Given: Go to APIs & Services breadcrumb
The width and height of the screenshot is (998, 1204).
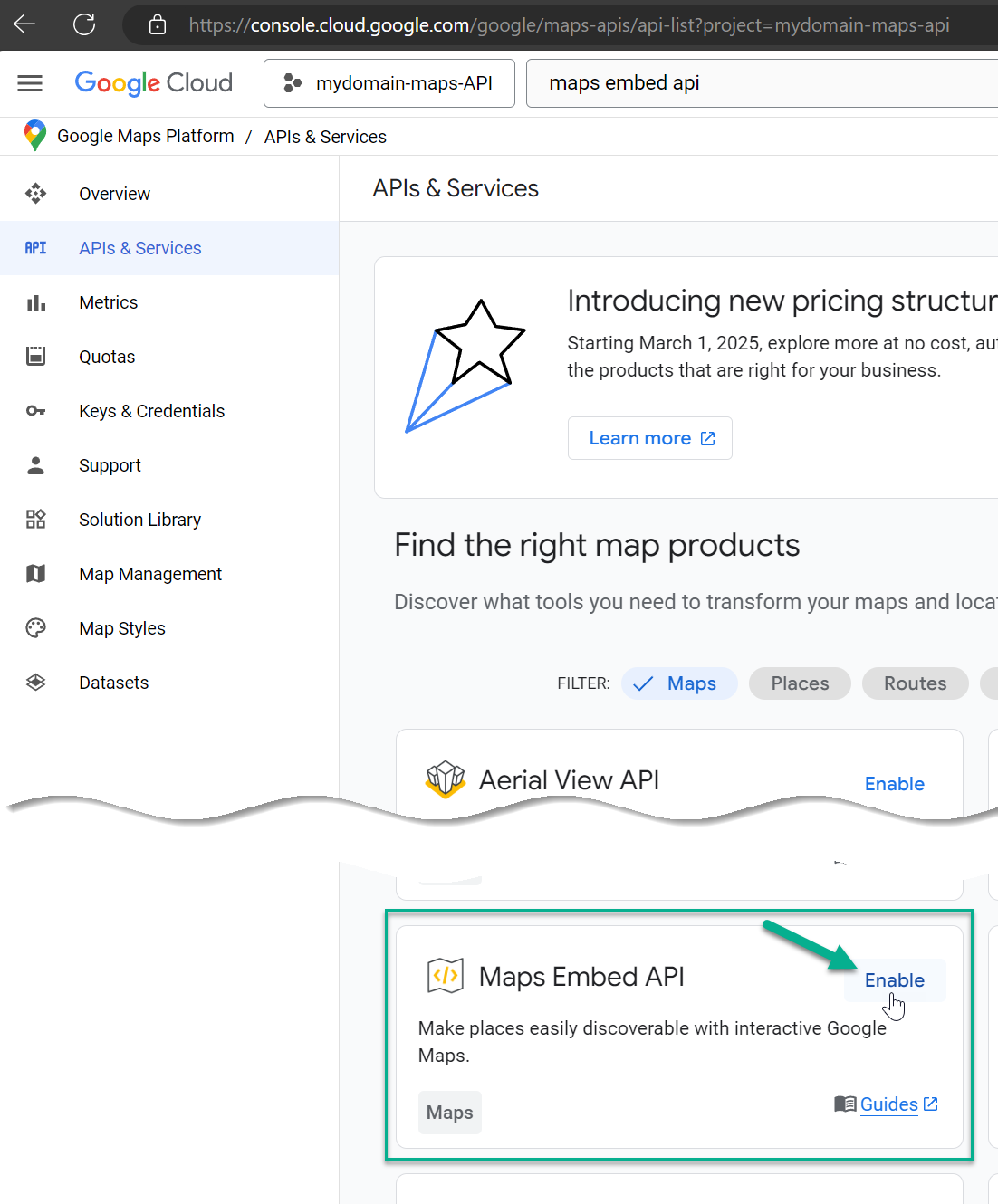Looking at the screenshot, I should point(325,137).
